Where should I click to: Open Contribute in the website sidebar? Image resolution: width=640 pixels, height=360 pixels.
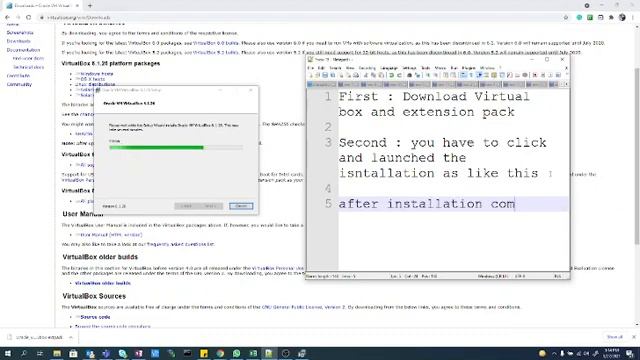click(18, 76)
